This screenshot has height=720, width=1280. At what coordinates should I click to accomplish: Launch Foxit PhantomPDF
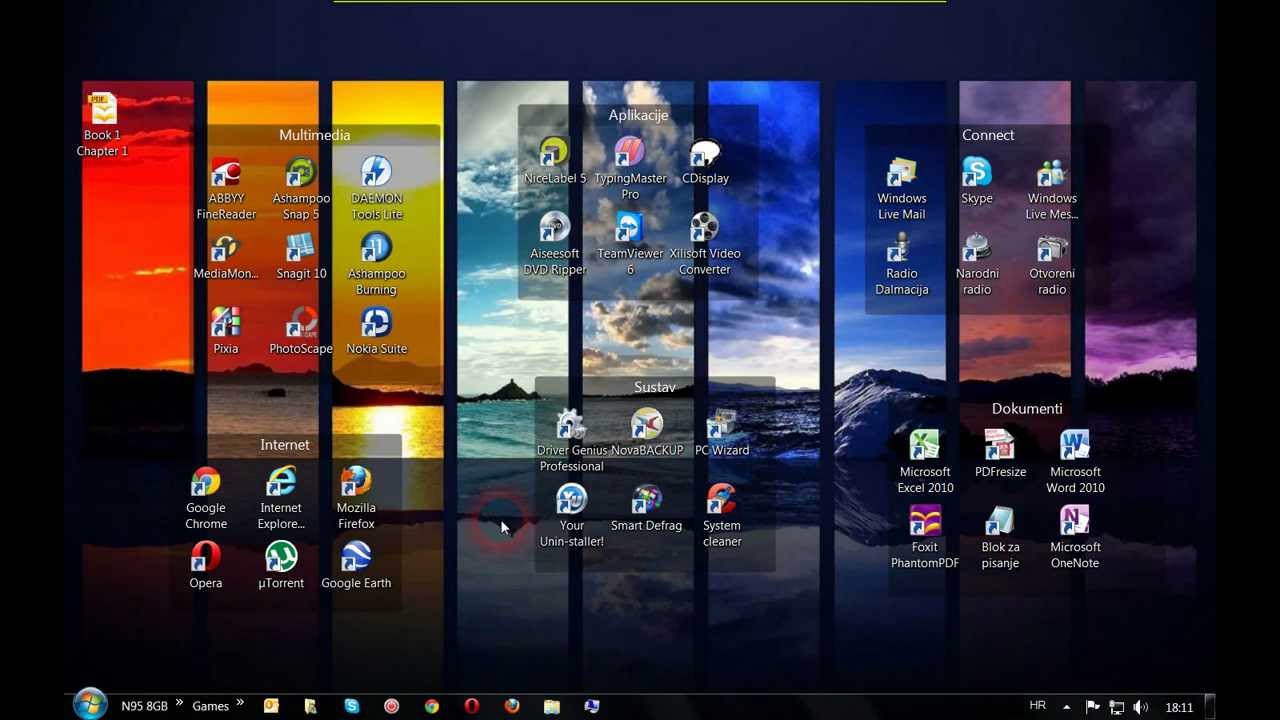925,537
